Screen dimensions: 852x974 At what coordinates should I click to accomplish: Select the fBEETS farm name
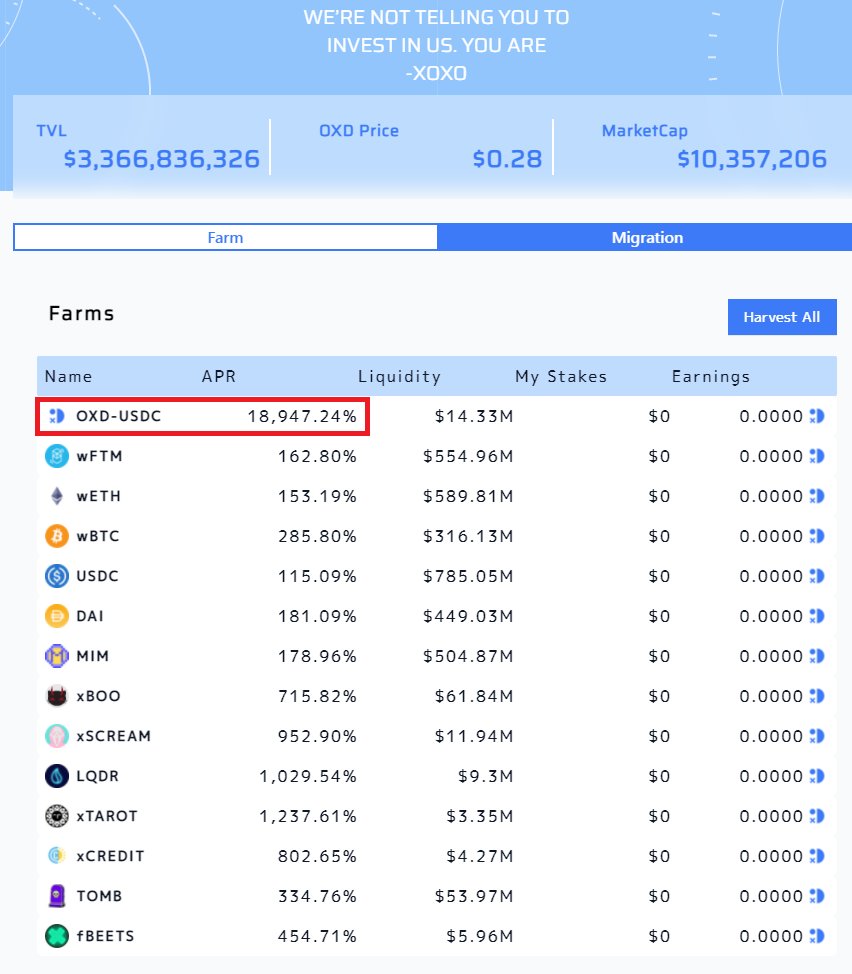[105, 935]
